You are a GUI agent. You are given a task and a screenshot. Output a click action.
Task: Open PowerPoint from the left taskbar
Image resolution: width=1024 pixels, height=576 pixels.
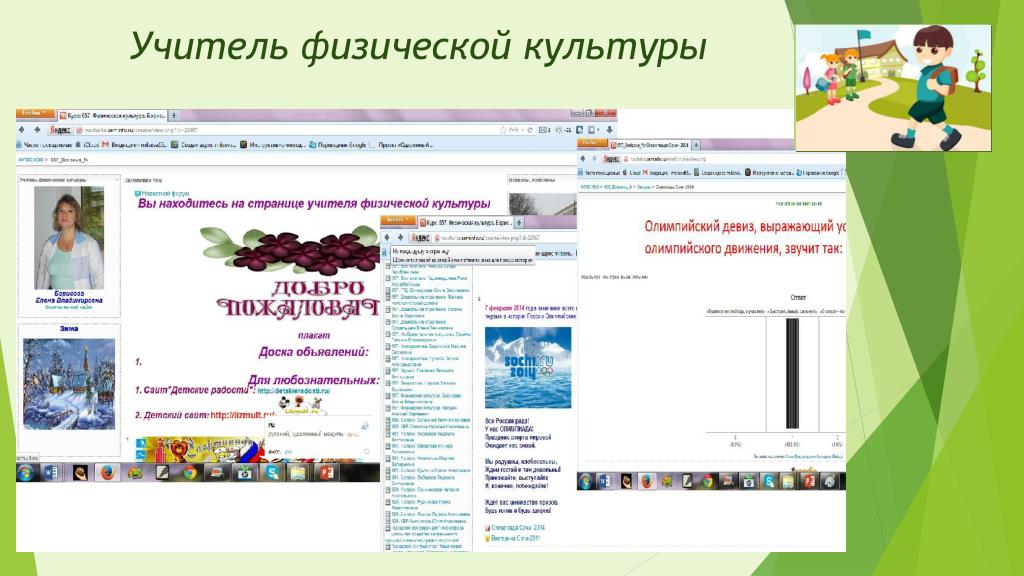coord(327,472)
